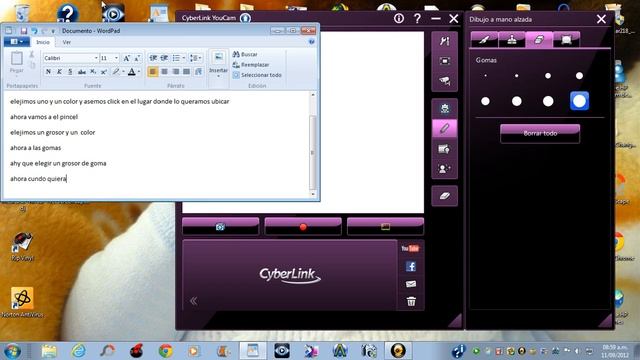This screenshot has width=640, height=360.
Task: Click YouCam update icon next to title
Action: coord(245,18)
